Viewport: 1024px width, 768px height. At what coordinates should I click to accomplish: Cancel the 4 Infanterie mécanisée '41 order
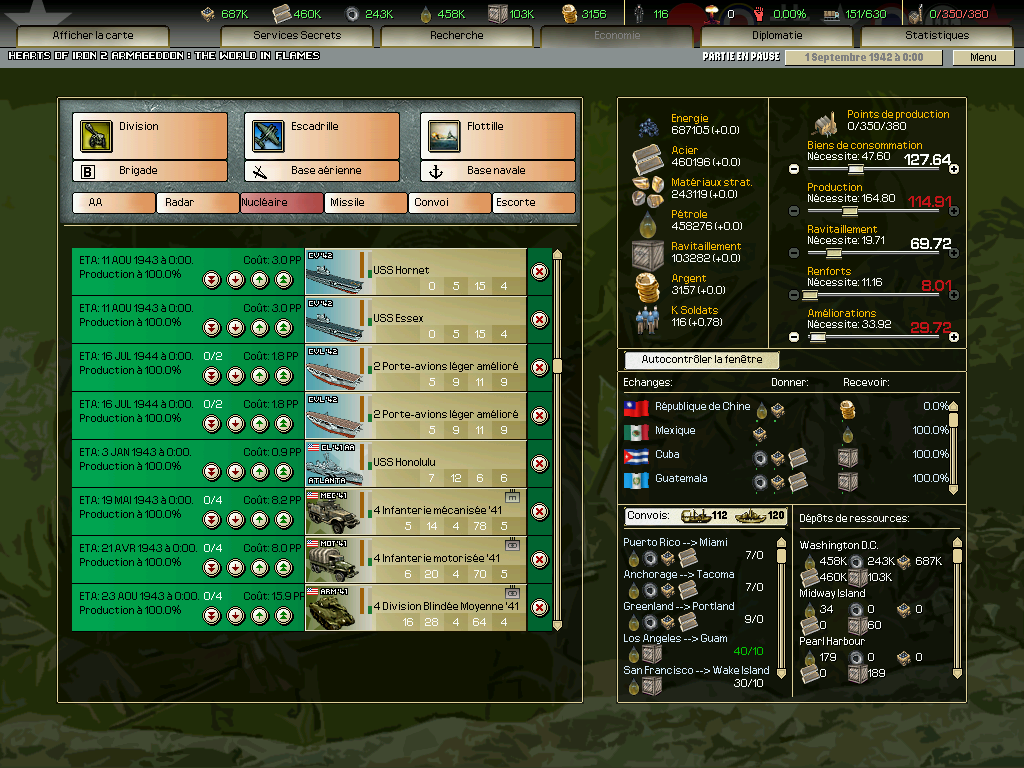pos(539,511)
